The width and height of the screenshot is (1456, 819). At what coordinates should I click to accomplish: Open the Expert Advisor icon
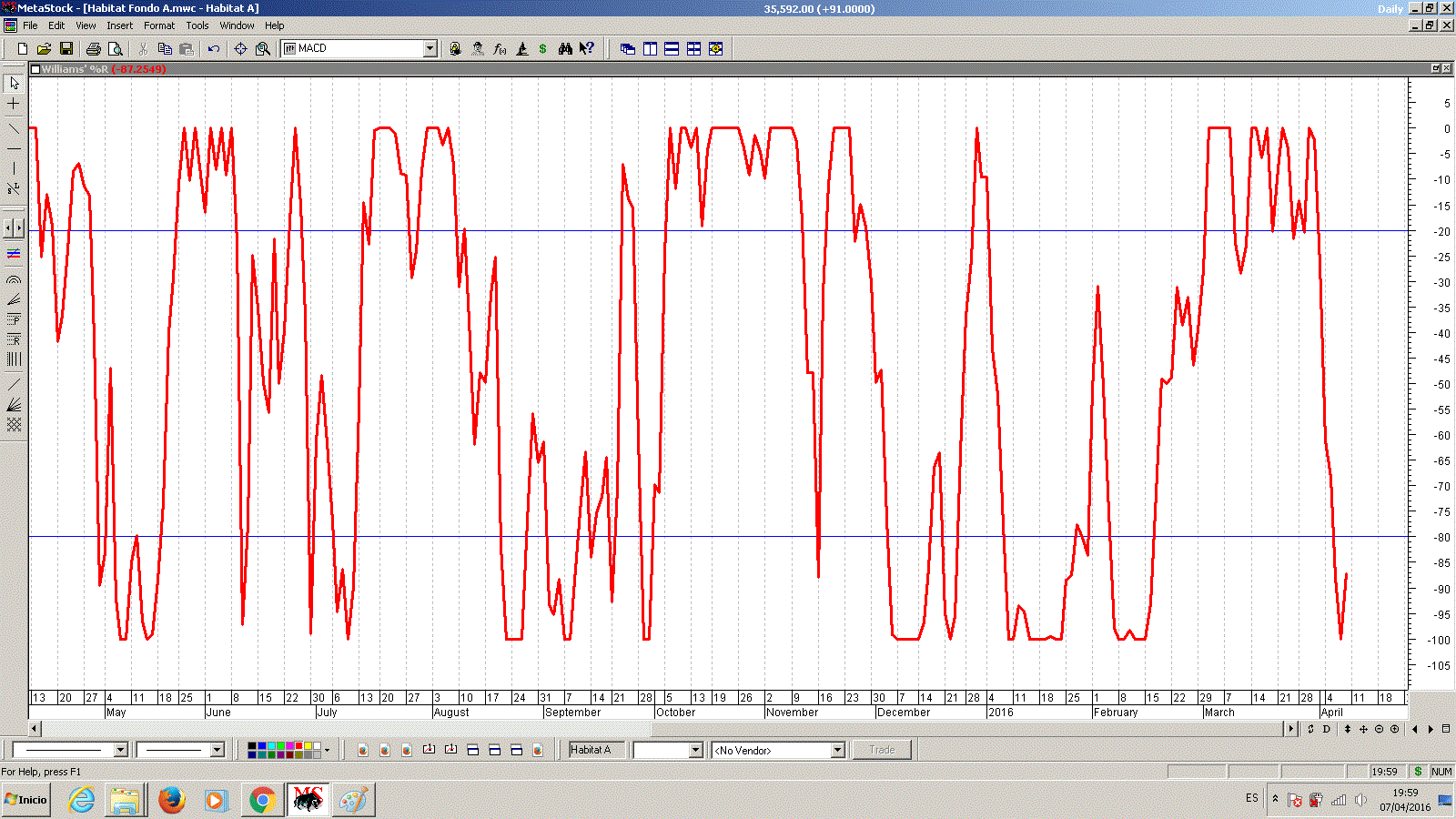click(x=455, y=49)
